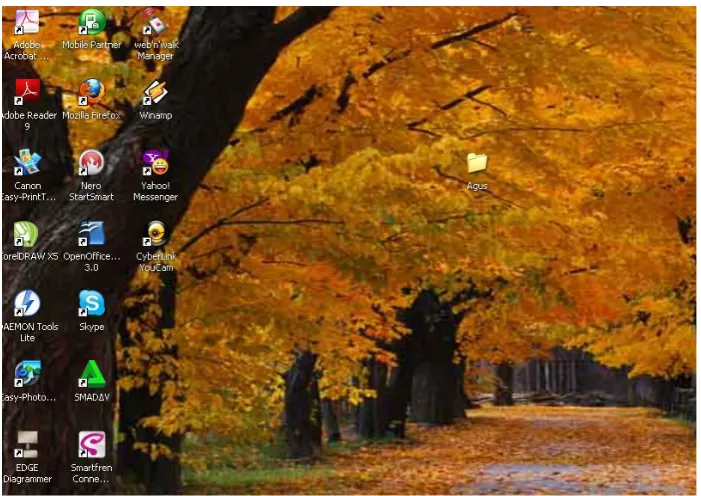Click the Canon Easy-PrintToolBox icon
This screenshot has width=701, height=496.
[x=27, y=162]
